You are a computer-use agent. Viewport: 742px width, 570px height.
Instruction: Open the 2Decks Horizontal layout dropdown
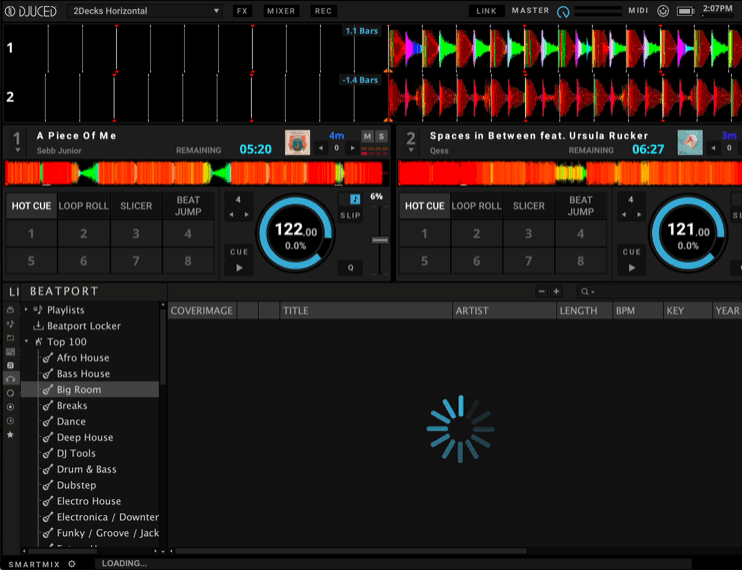[x=146, y=11]
